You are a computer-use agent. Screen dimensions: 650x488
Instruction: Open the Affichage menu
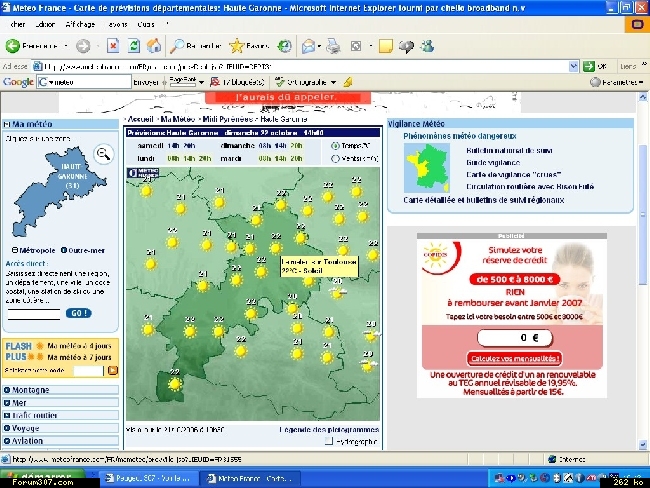[x=80, y=24]
